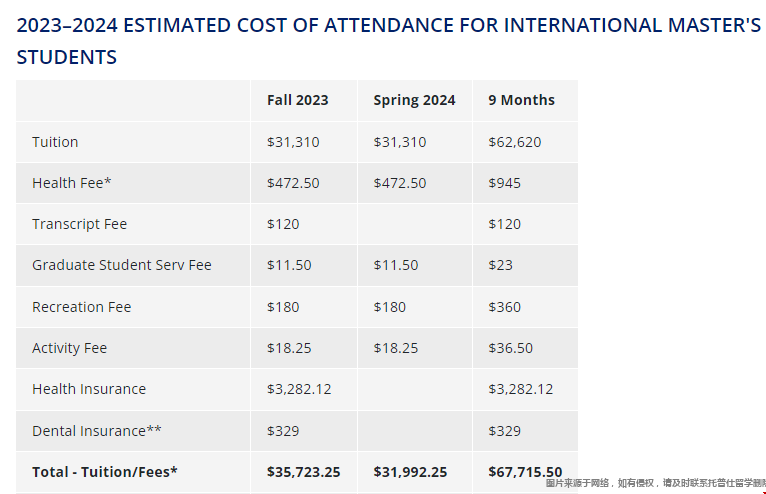Click the $67,715.50 9-month total

click(525, 472)
